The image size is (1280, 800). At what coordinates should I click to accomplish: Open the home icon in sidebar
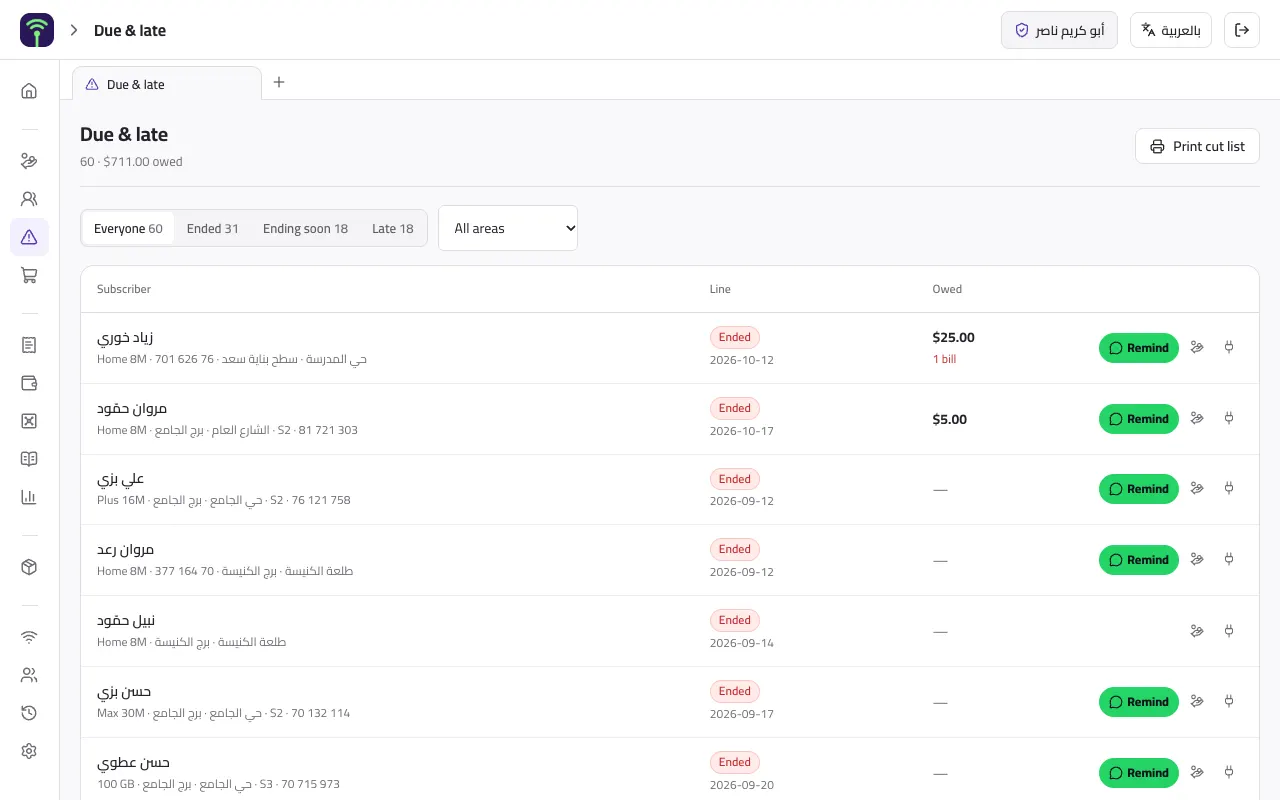click(29, 91)
